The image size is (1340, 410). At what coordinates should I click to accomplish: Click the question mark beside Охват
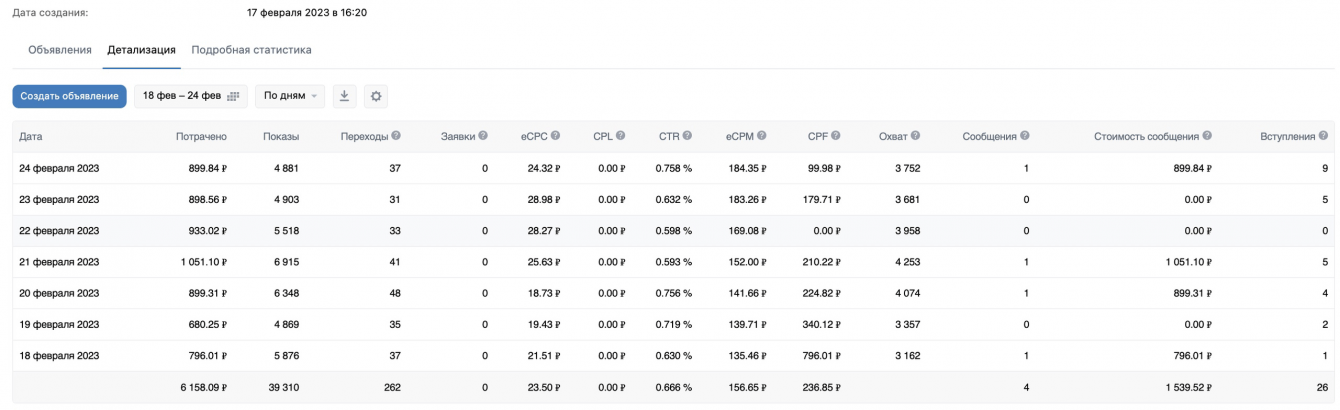click(x=915, y=136)
